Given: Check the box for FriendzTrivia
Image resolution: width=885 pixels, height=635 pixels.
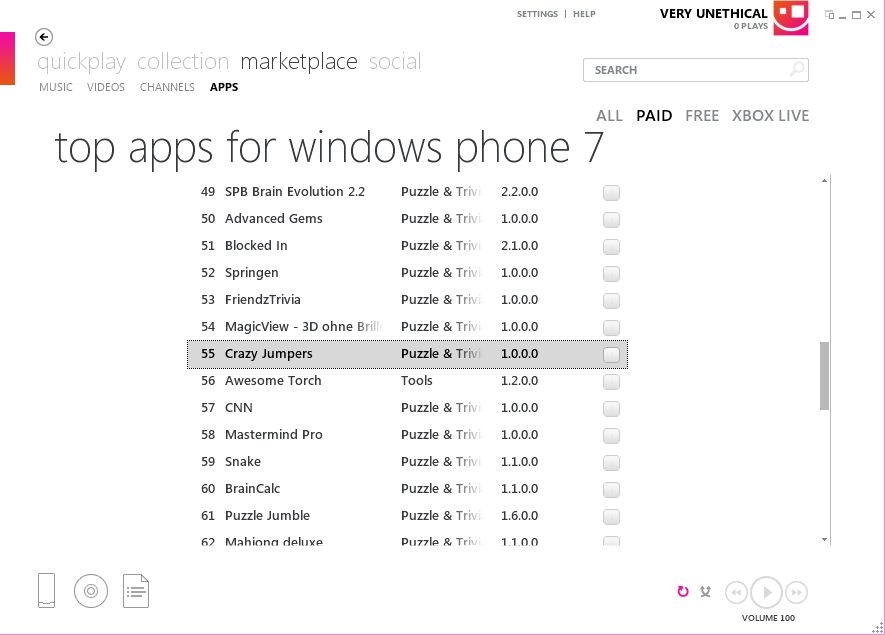Looking at the screenshot, I should (x=611, y=301).
